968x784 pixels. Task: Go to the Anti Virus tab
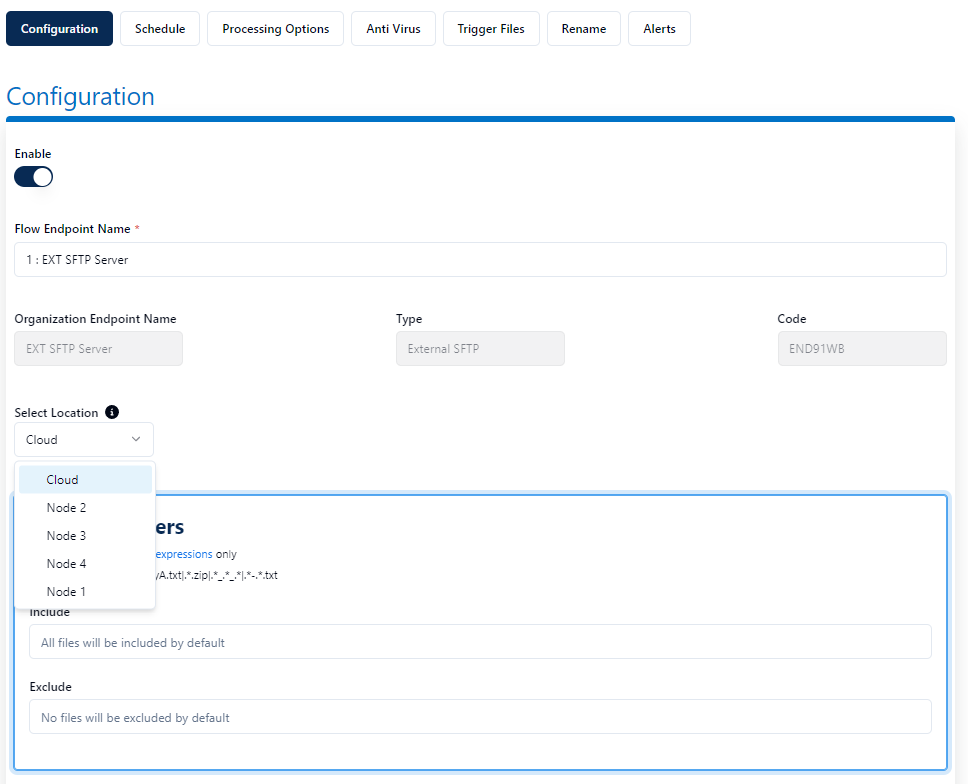tap(393, 29)
